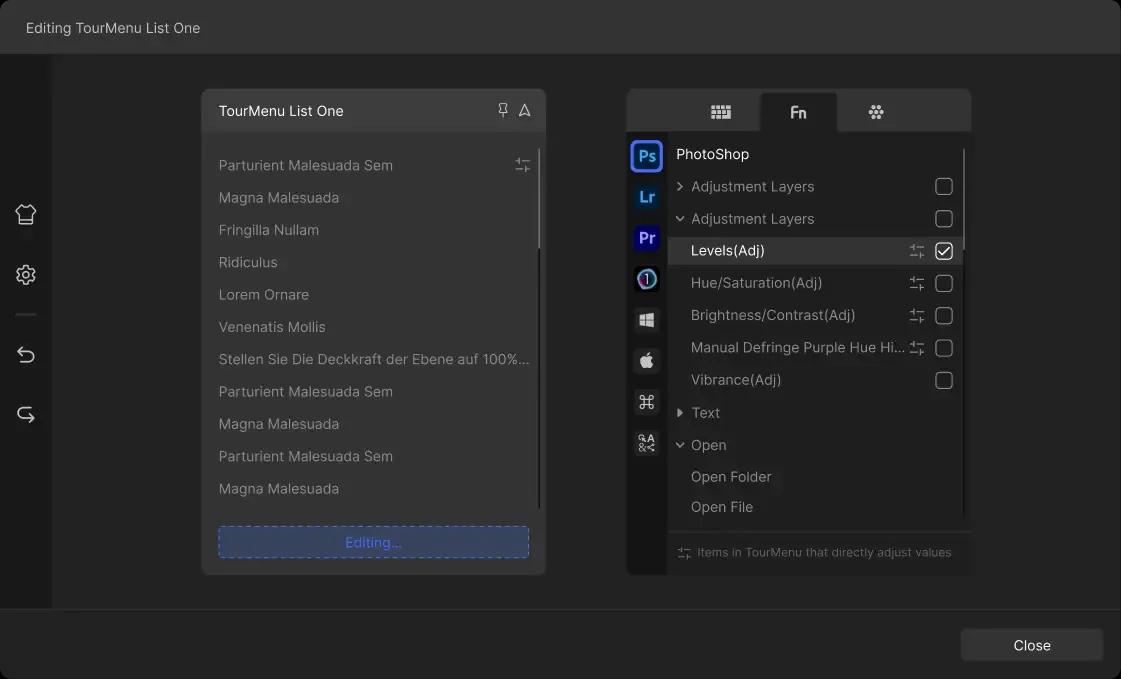
Task: Click the chef hat icon in sidebar
Action: tap(26, 214)
